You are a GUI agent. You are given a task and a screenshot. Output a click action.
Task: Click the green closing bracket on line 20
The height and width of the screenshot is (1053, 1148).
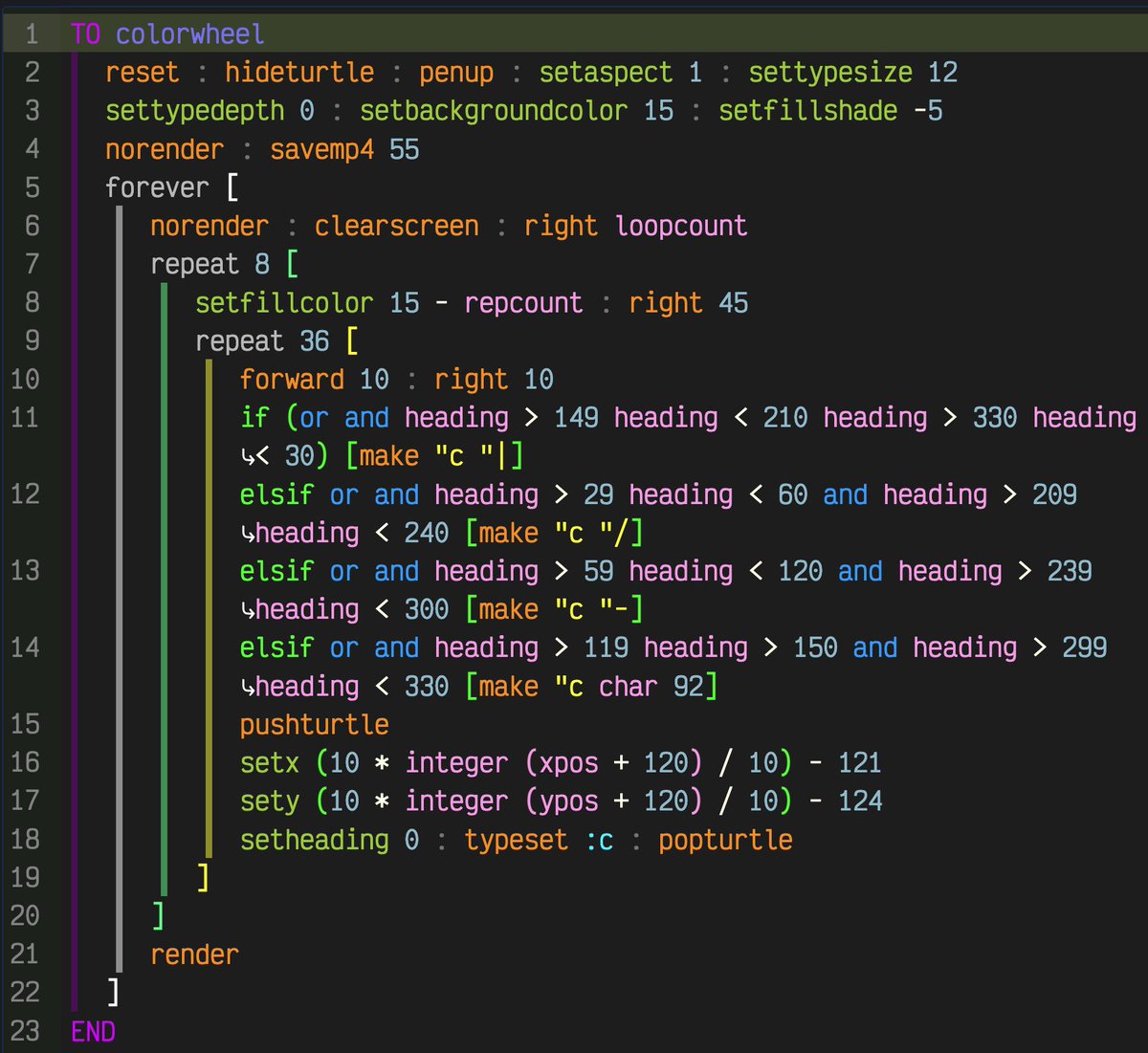158,916
